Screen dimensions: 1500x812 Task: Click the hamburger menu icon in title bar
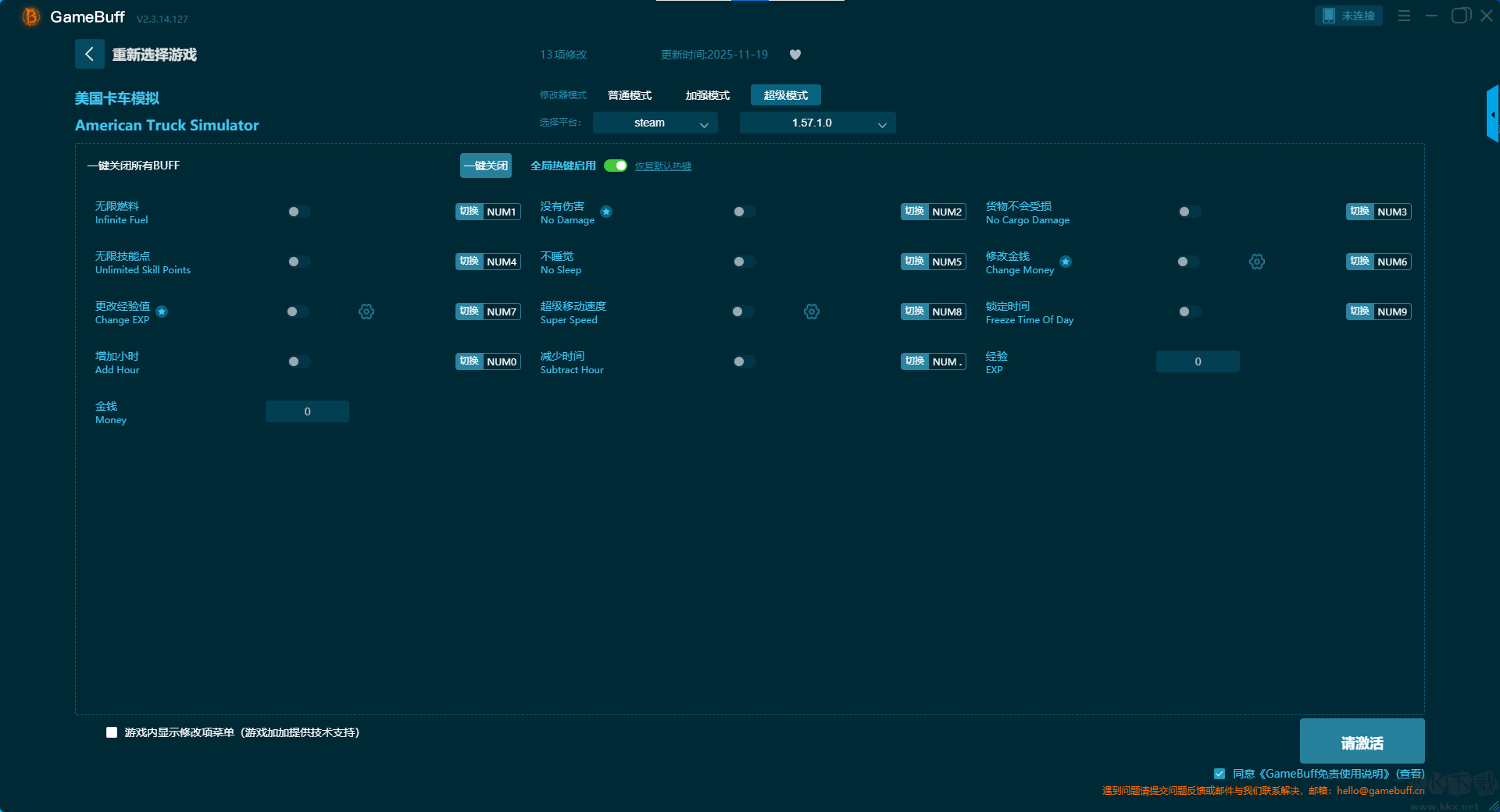pyautogui.click(x=1404, y=16)
